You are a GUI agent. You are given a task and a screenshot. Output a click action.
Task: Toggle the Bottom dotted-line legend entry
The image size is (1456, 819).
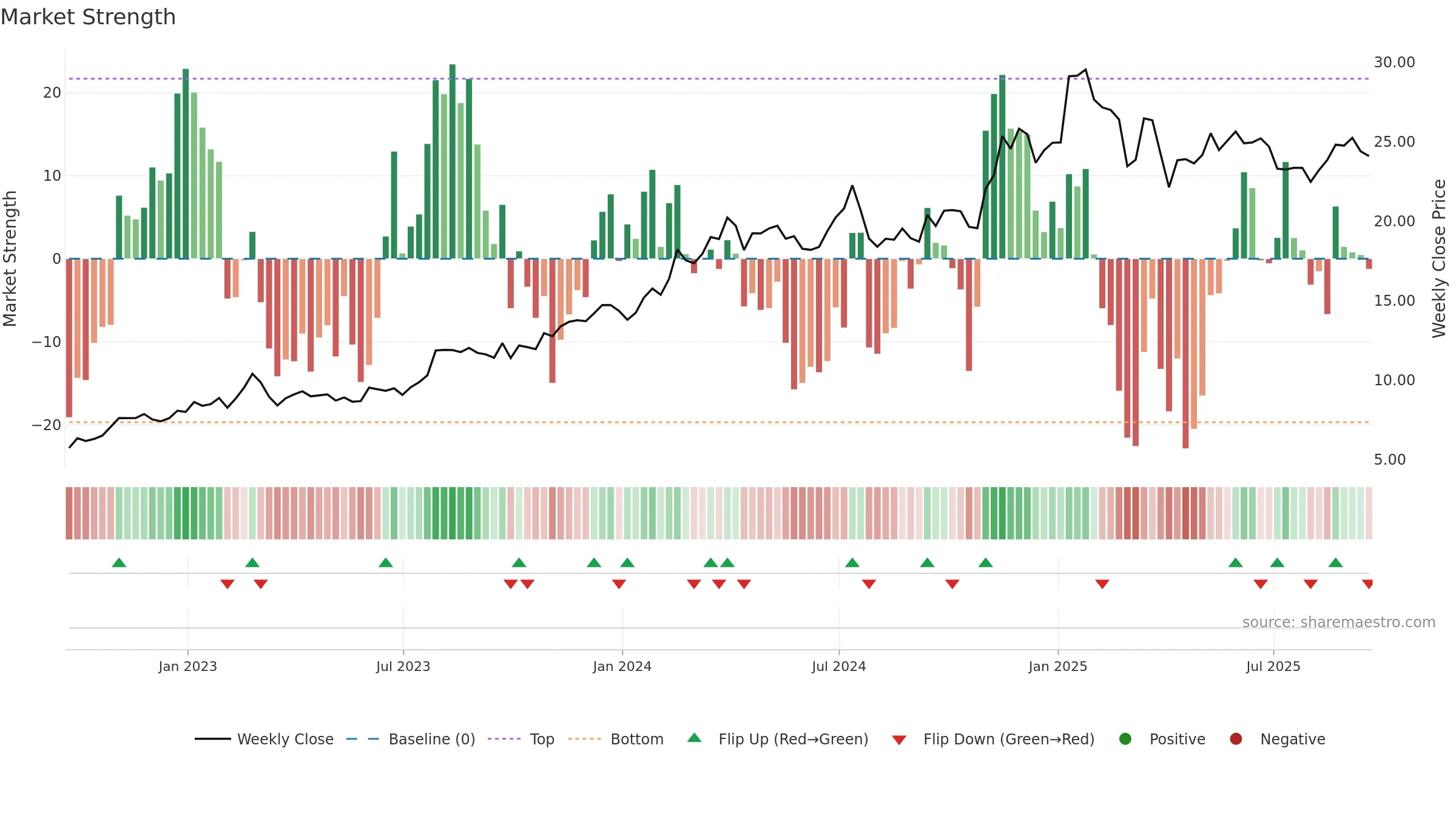[x=616, y=739]
